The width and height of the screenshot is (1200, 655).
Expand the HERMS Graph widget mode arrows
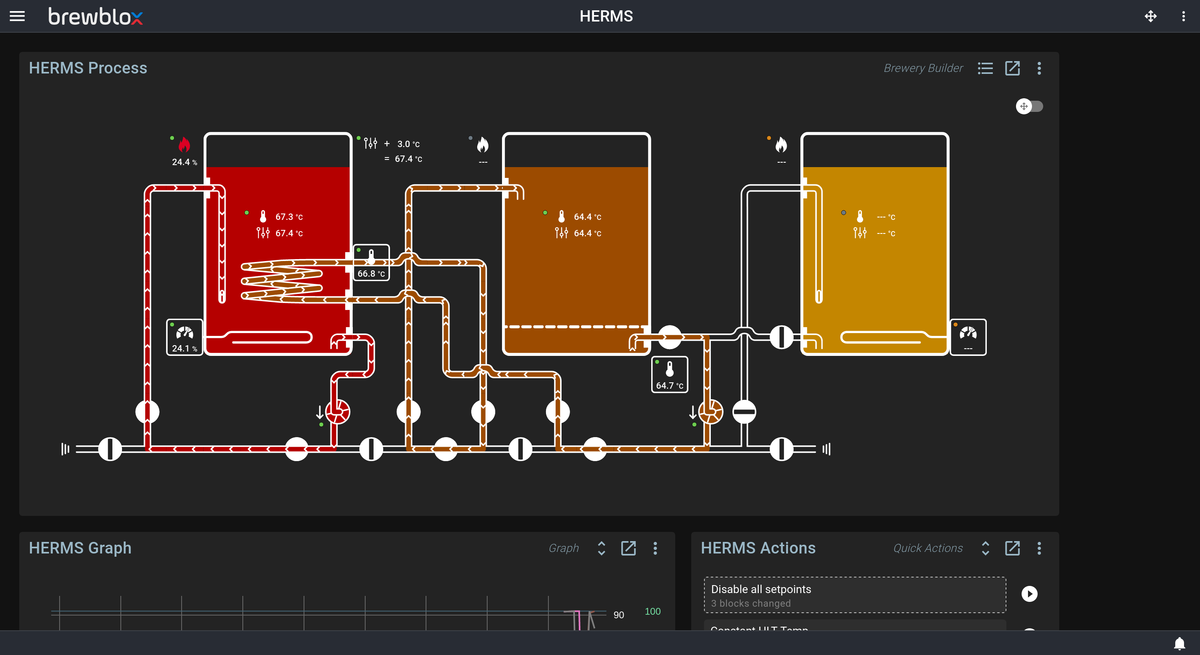[x=601, y=548]
